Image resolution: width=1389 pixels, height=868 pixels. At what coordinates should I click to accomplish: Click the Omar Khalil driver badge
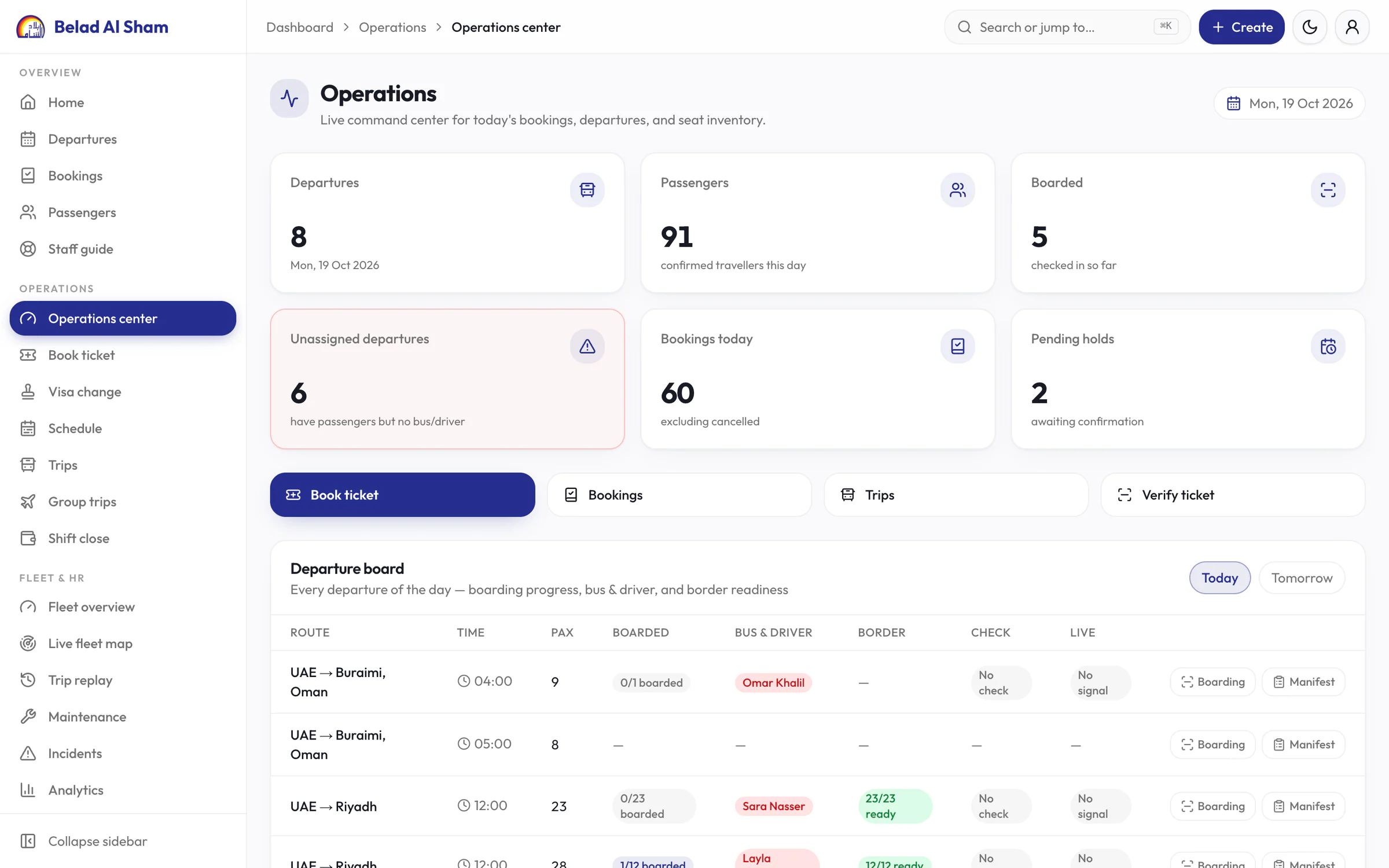(x=773, y=683)
